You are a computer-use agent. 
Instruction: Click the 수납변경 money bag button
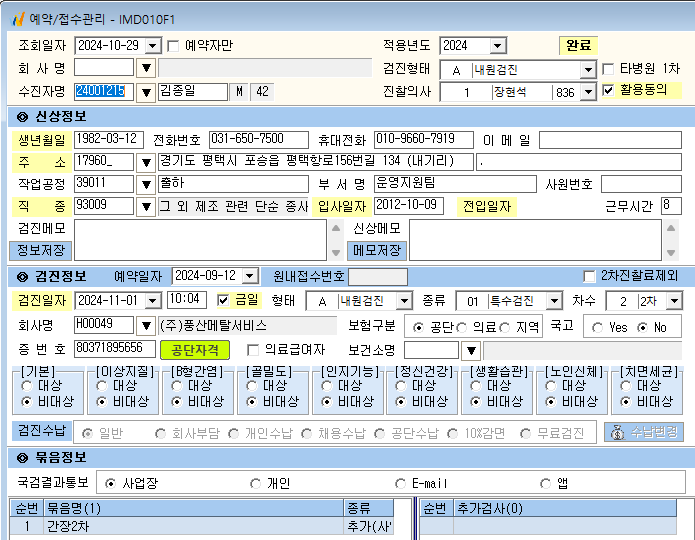coord(644,432)
